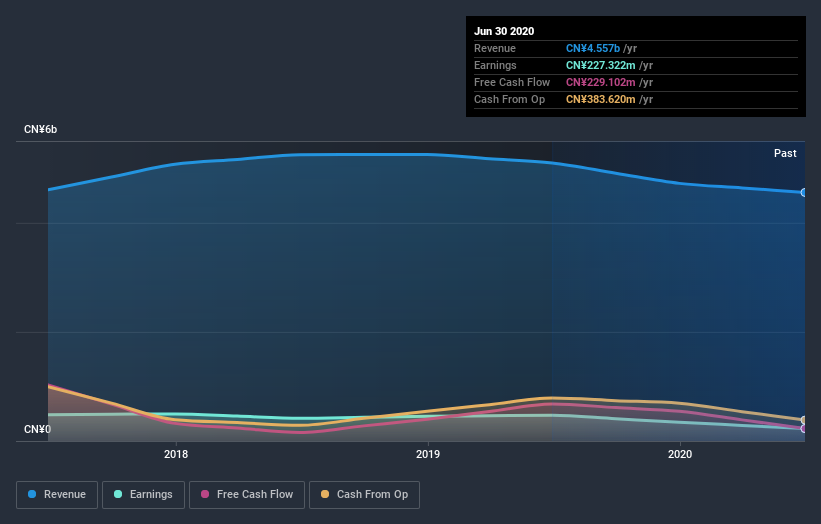Screen dimensions: 821x524
Task: Click the 2018 x-axis label
Action: click(176, 454)
